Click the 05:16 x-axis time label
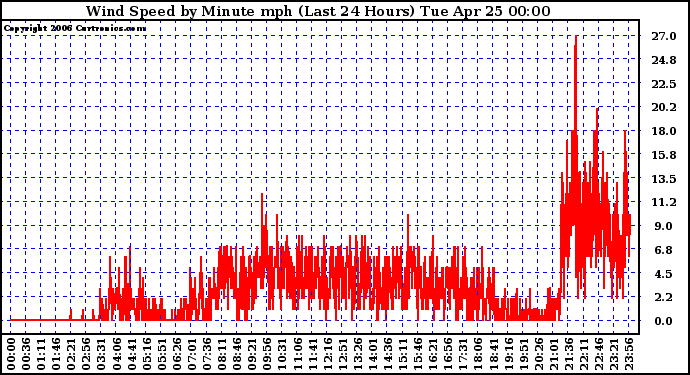This screenshot has height=375, width=690. point(147,354)
